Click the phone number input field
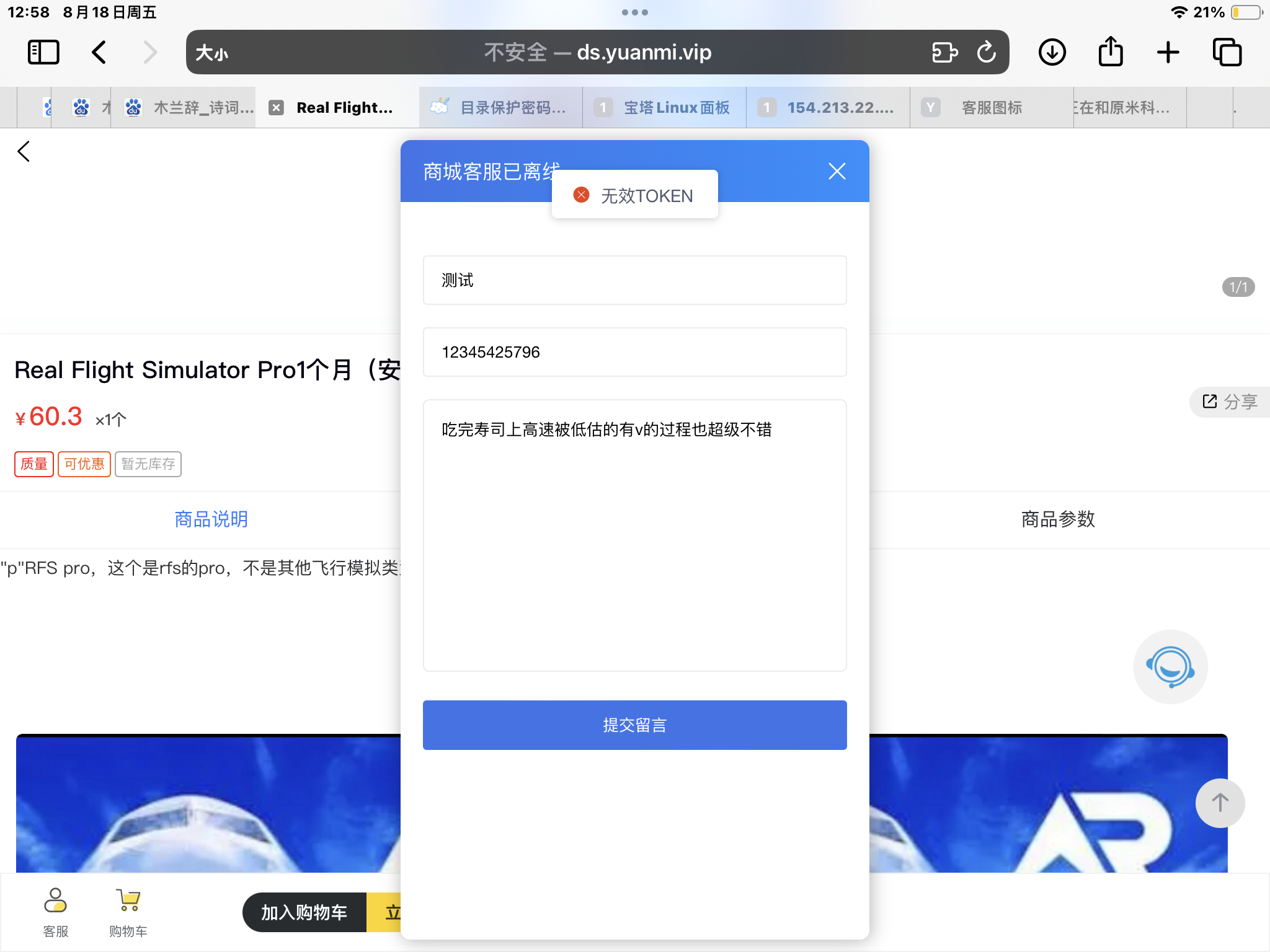 (x=634, y=352)
